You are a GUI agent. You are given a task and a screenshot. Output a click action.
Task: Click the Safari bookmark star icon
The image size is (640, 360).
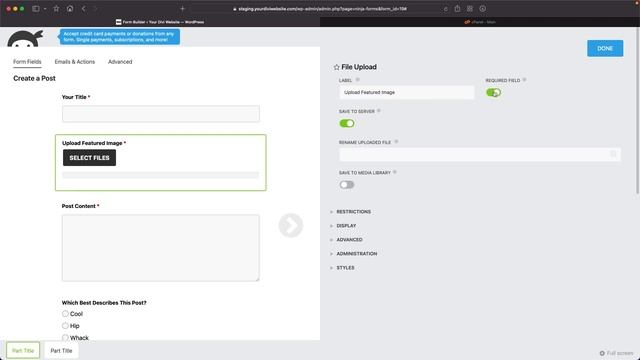pos(56,9)
